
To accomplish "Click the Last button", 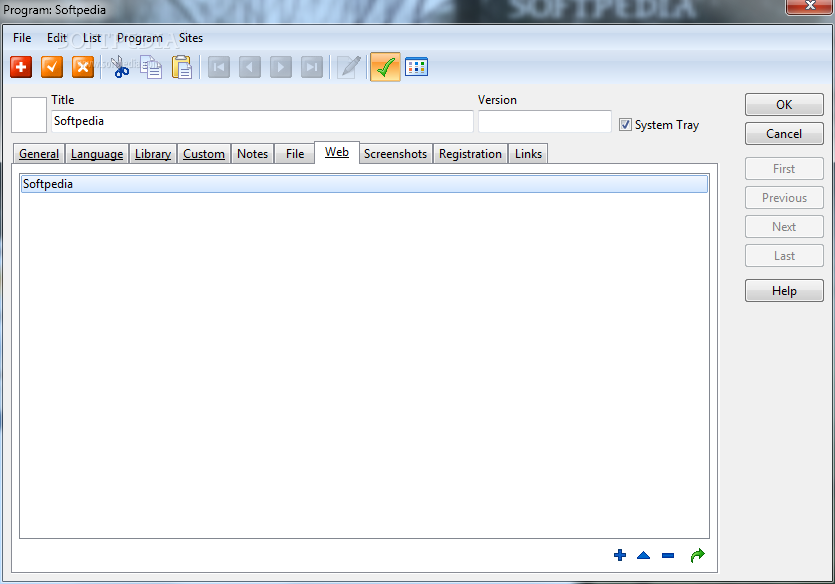I will (x=784, y=256).
